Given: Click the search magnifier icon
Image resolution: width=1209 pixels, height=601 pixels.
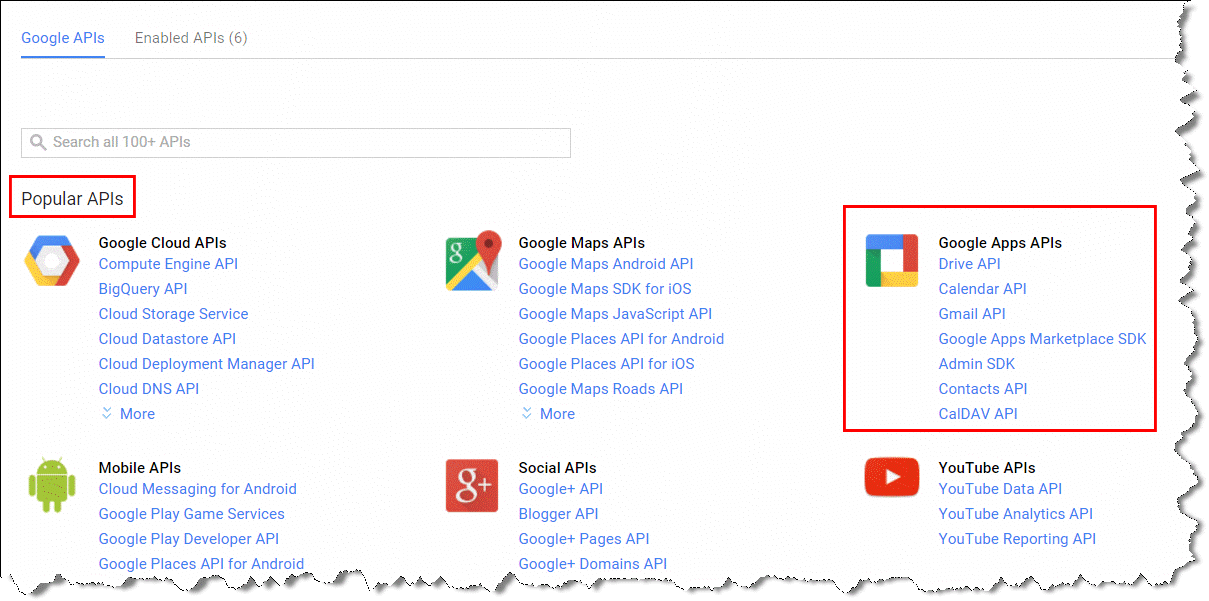Looking at the screenshot, I should (x=38, y=142).
